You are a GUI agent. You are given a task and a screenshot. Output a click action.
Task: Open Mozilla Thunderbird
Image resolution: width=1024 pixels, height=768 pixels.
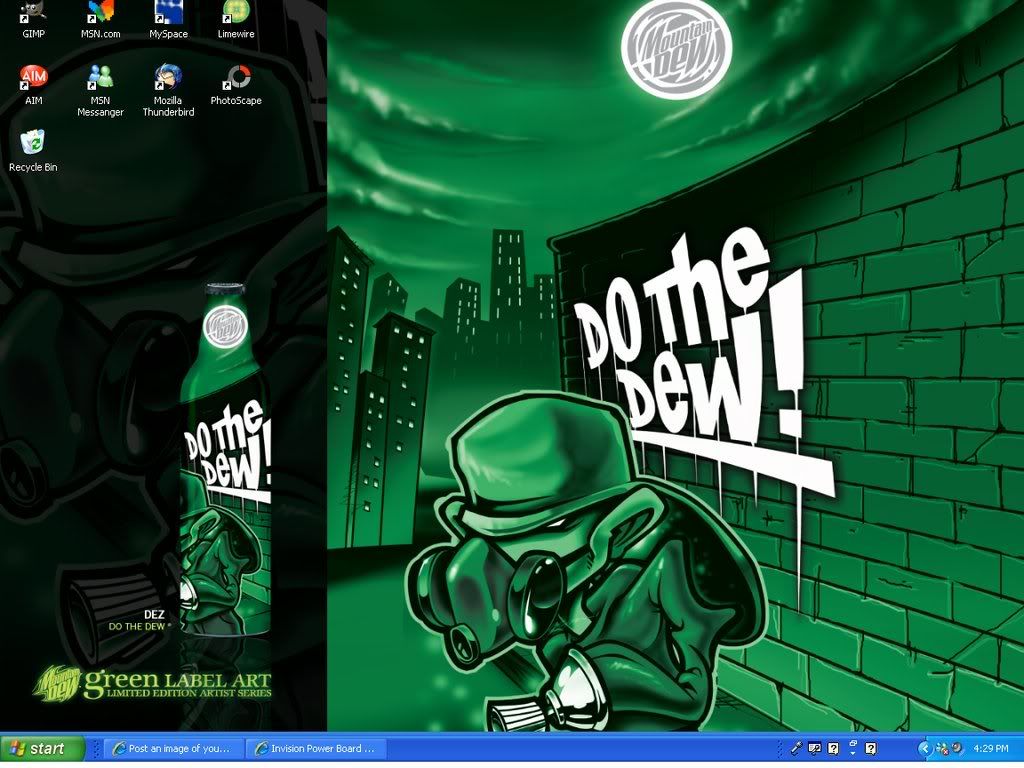167,80
